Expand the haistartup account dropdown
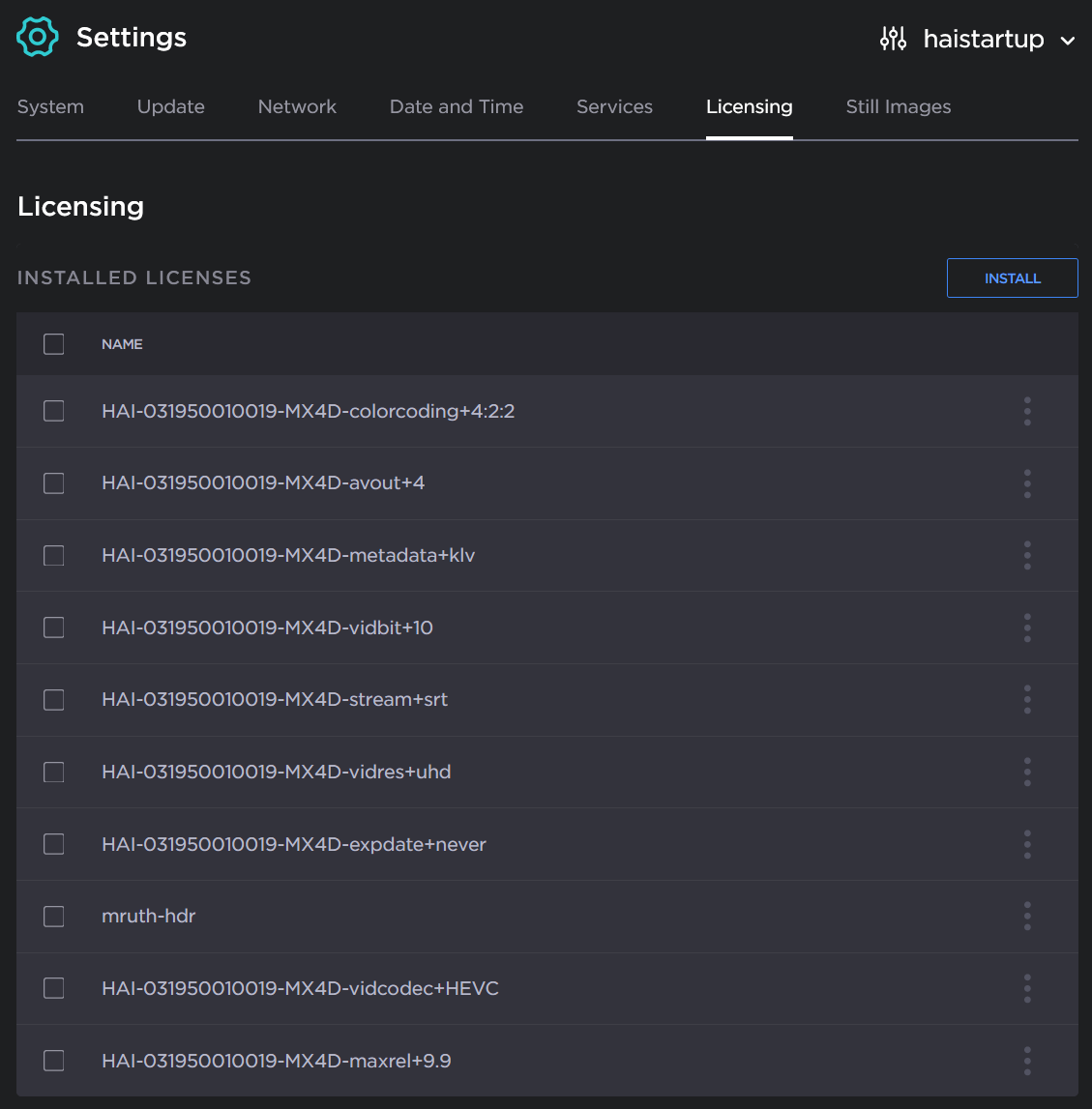 point(1068,41)
